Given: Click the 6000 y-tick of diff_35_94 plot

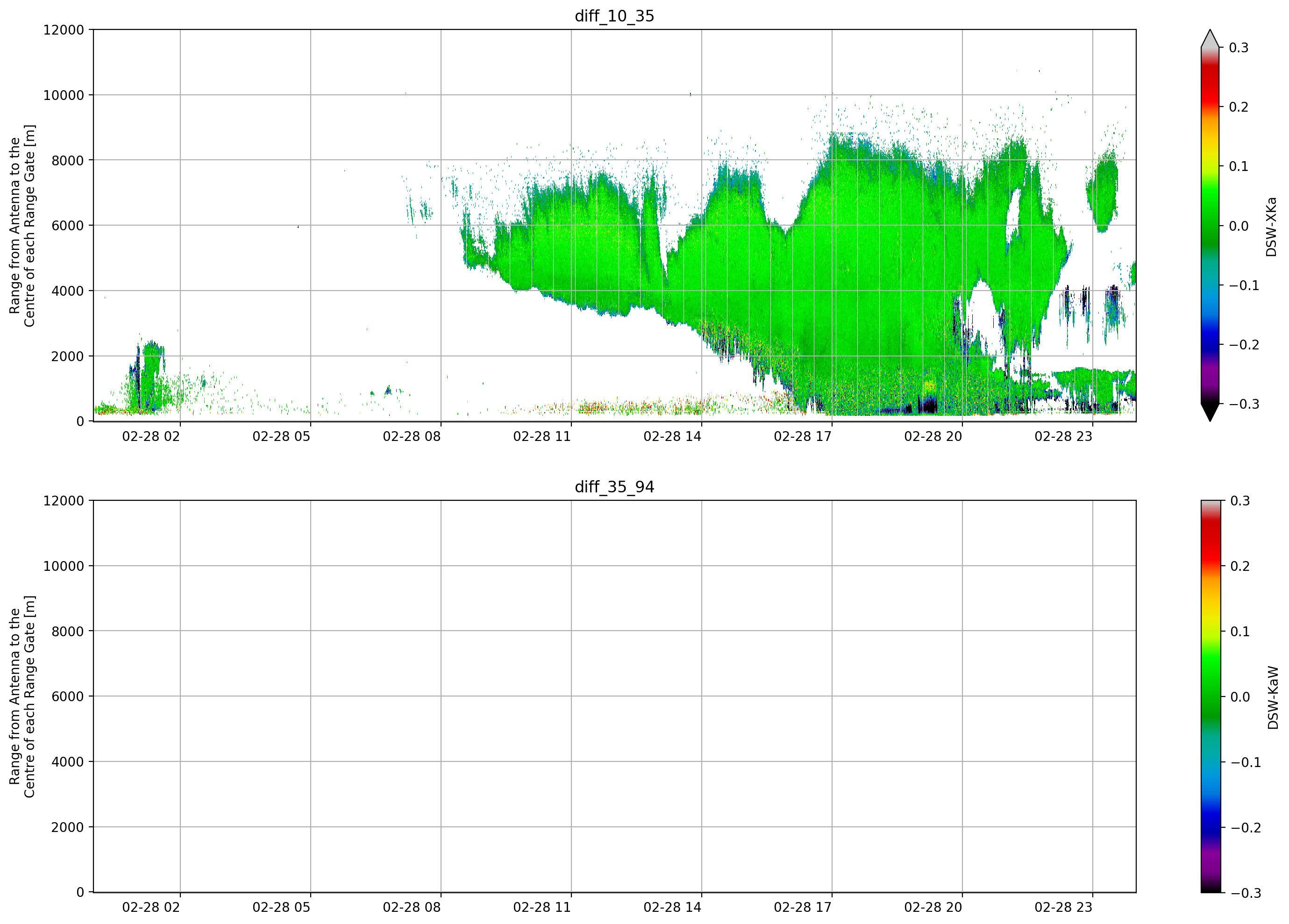Looking at the screenshot, I should [68, 696].
